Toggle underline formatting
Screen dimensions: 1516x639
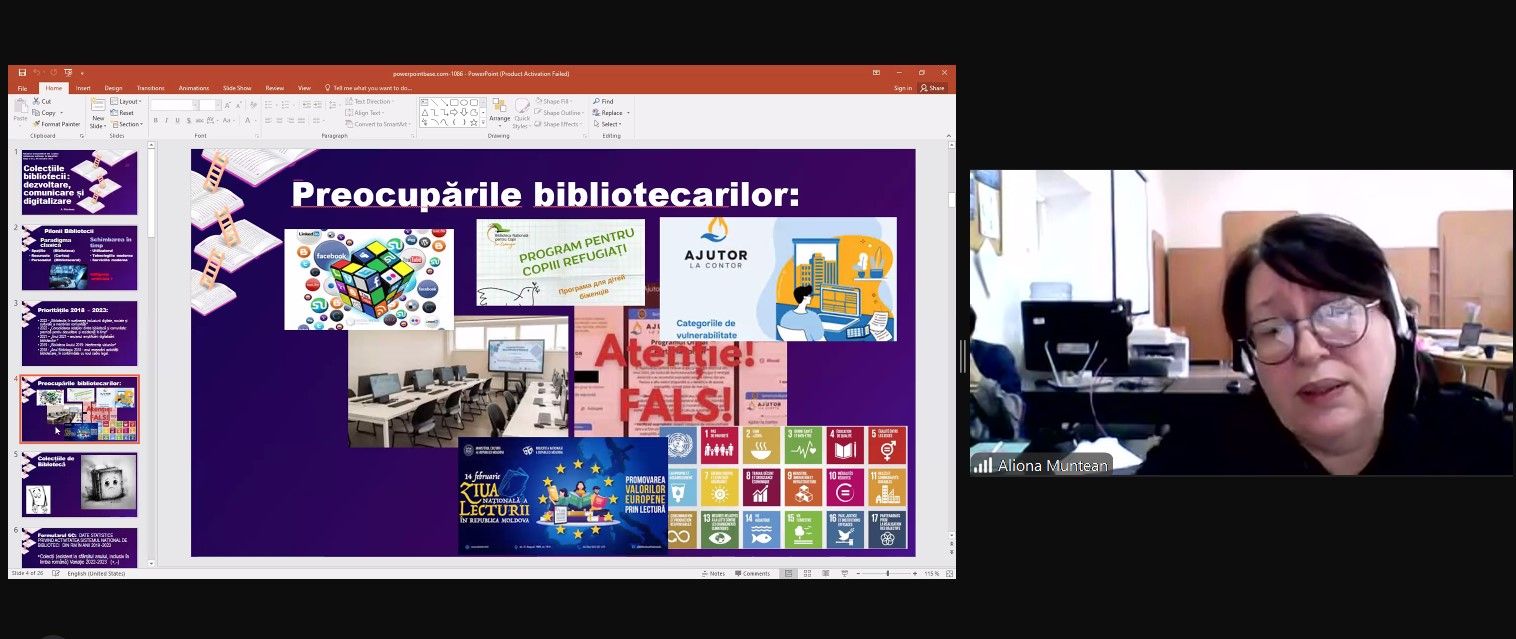tap(177, 120)
